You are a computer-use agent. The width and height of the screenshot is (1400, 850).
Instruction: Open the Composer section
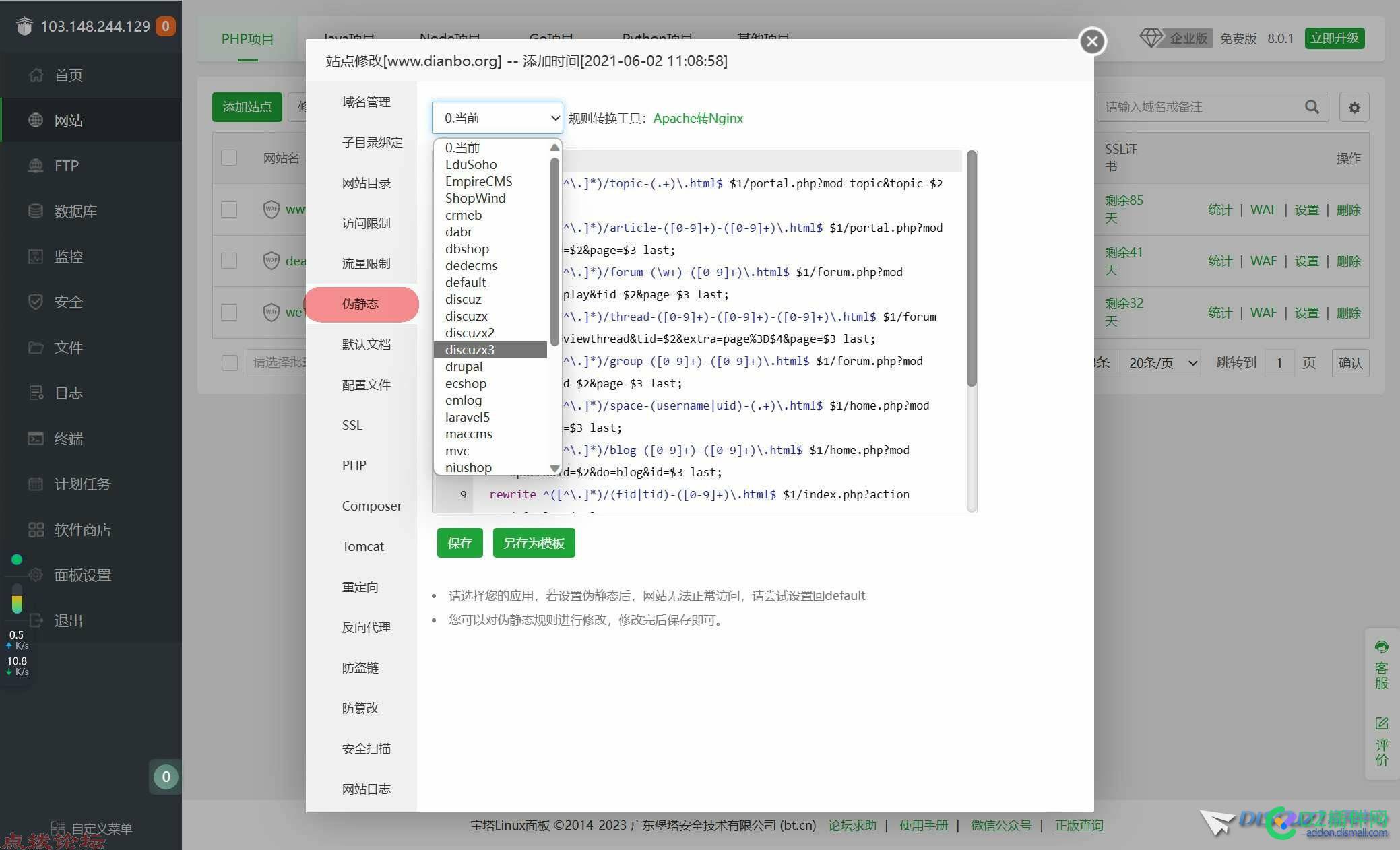click(x=371, y=506)
